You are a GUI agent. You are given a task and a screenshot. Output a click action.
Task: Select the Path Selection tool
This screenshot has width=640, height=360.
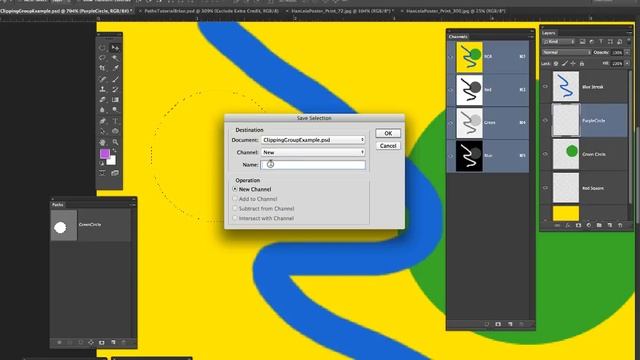click(102, 131)
